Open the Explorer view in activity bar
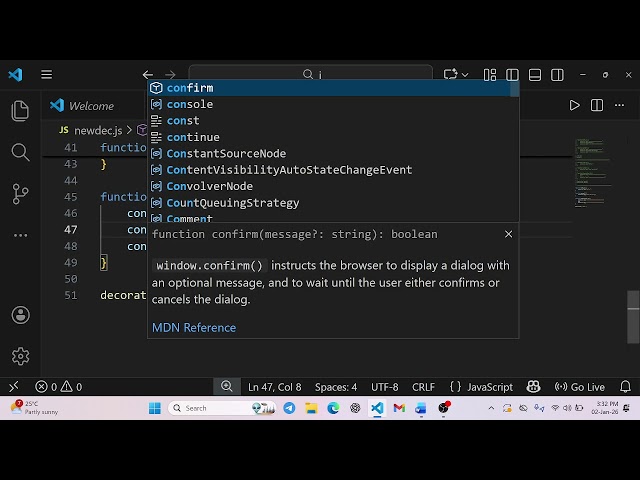Image resolution: width=640 pixels, height=480 pixels. tap(20, 111)
